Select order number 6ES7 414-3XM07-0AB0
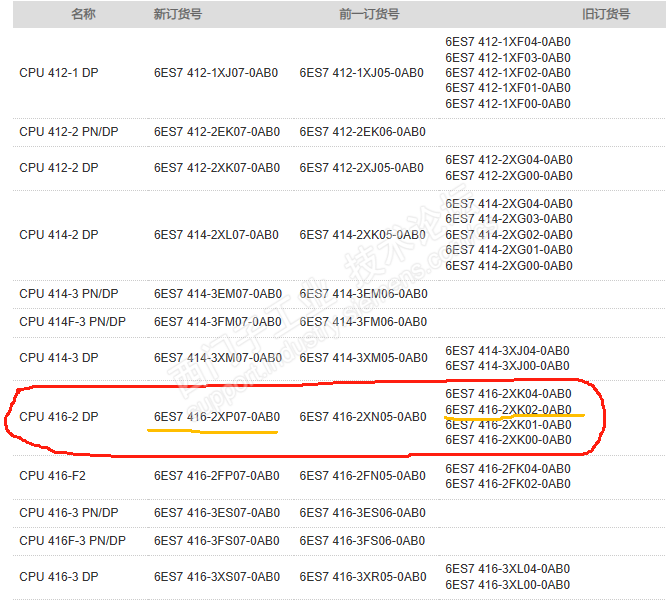Viewport: 666px width, 606px height. point(218,358)
